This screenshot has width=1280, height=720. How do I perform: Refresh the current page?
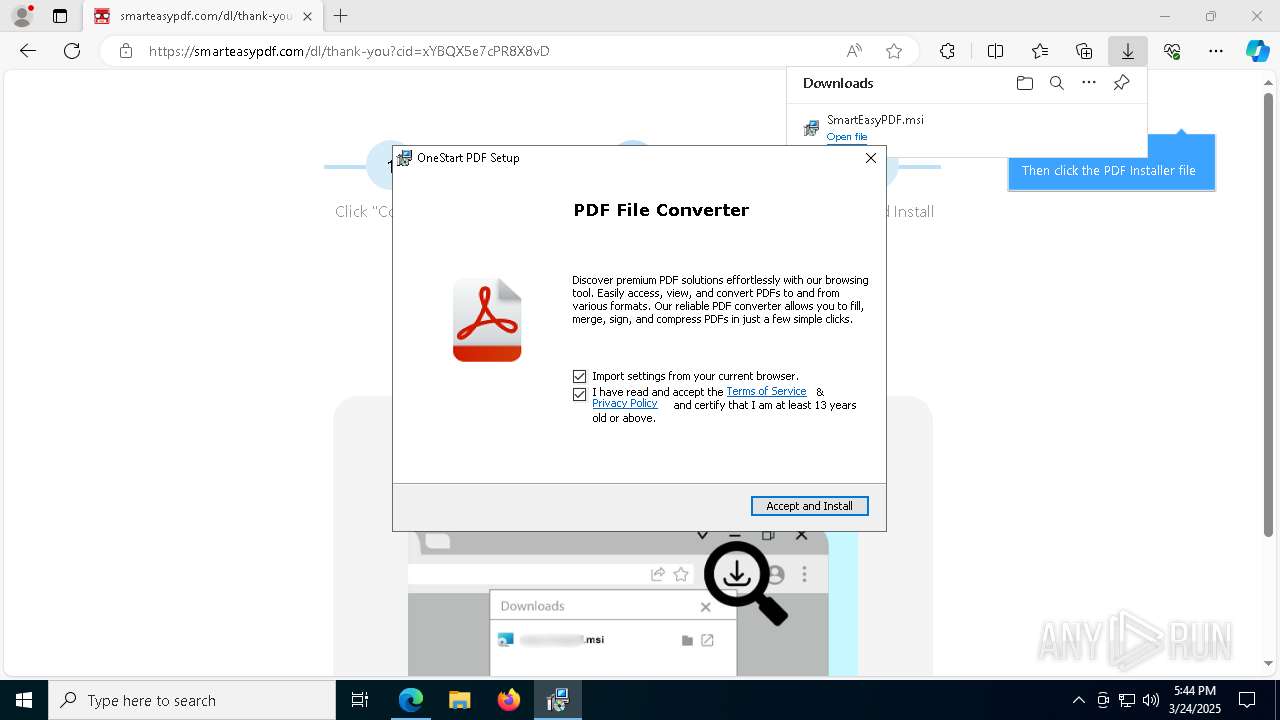click(72, 51)
